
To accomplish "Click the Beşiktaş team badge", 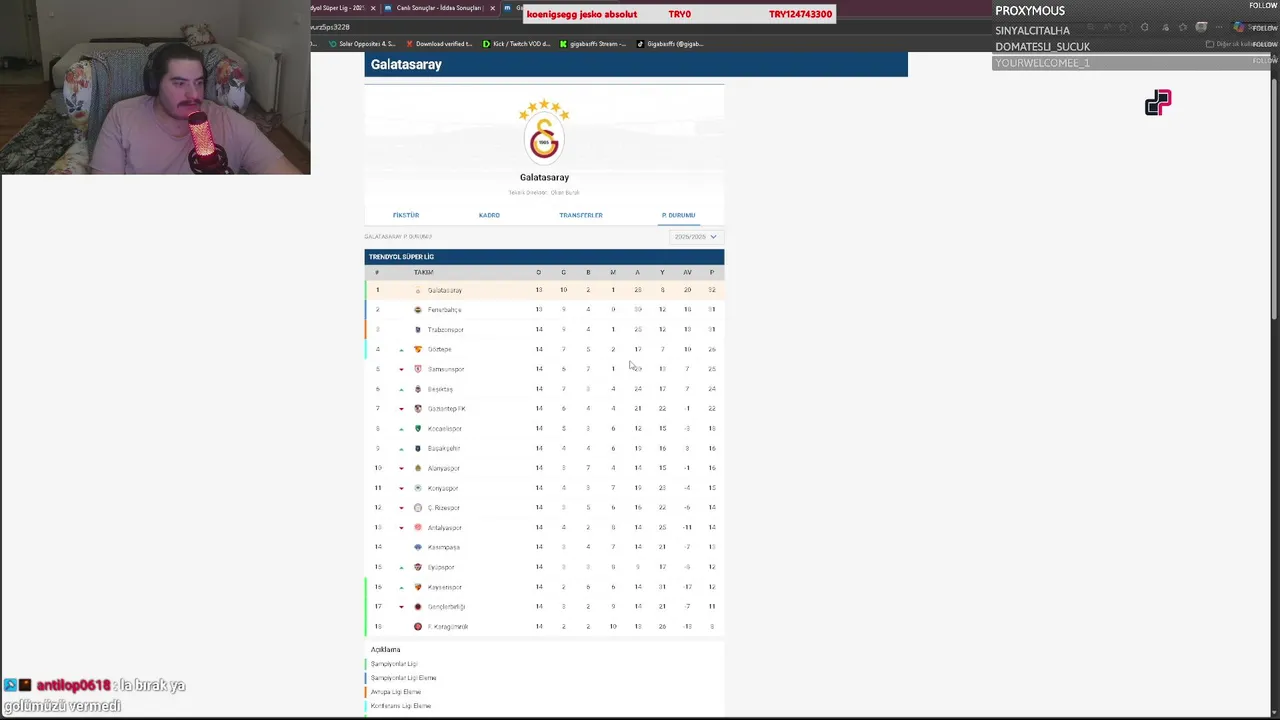I will click(x=418, y=389).
